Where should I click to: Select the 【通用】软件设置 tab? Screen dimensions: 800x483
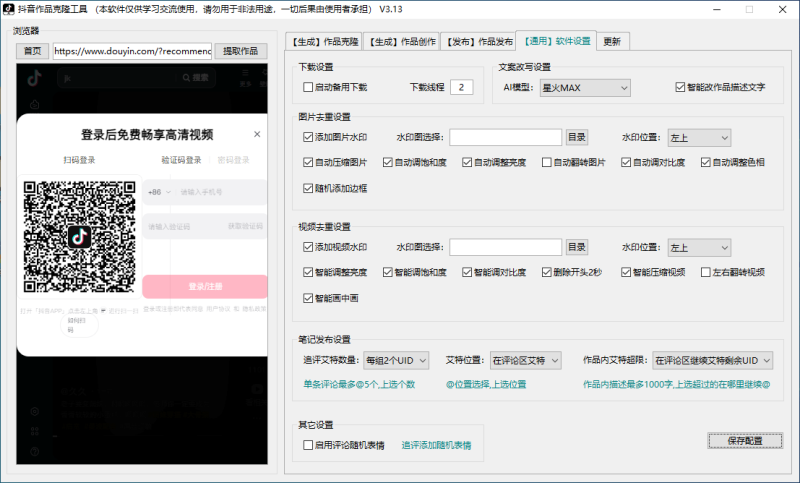point(557,41)
